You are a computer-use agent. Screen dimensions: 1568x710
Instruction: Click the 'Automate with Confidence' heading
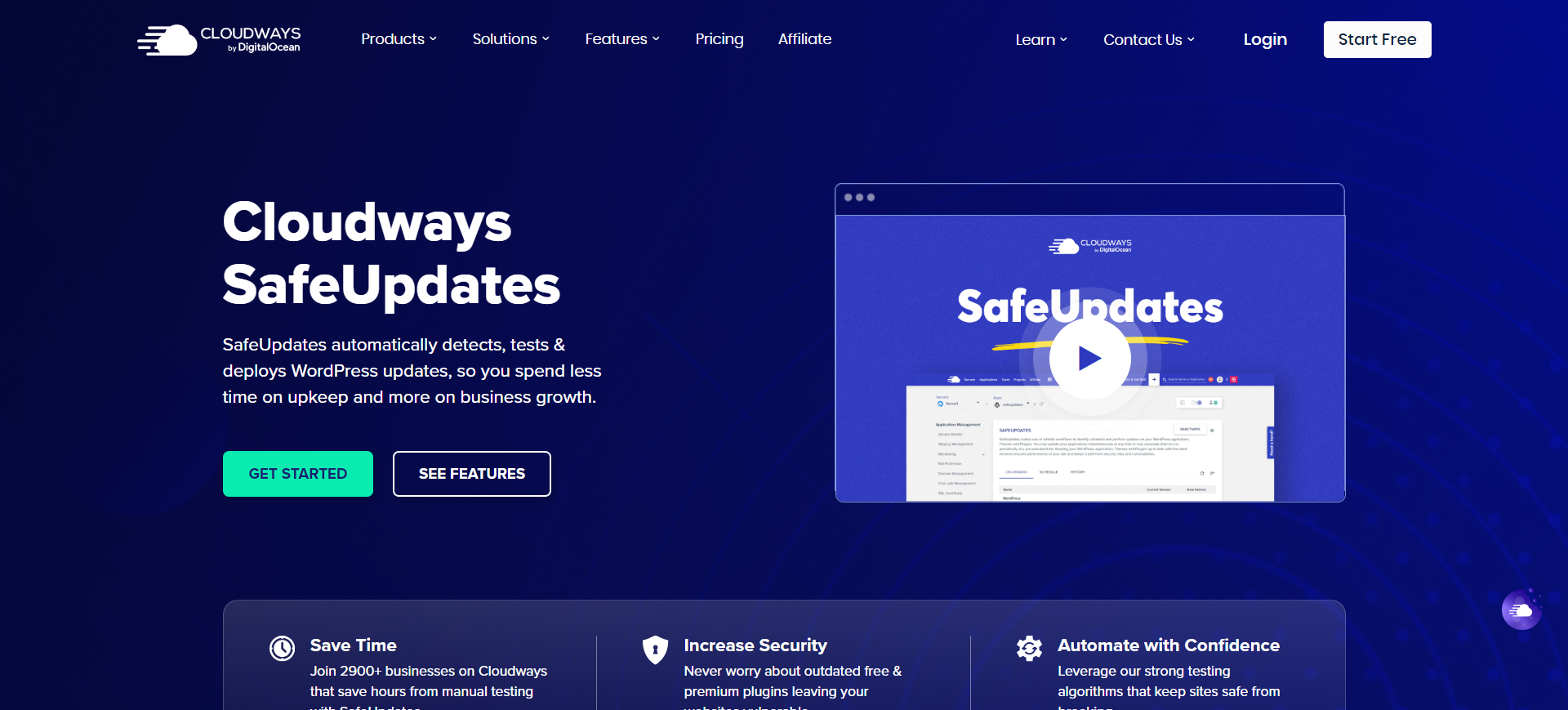(1169, 645)
